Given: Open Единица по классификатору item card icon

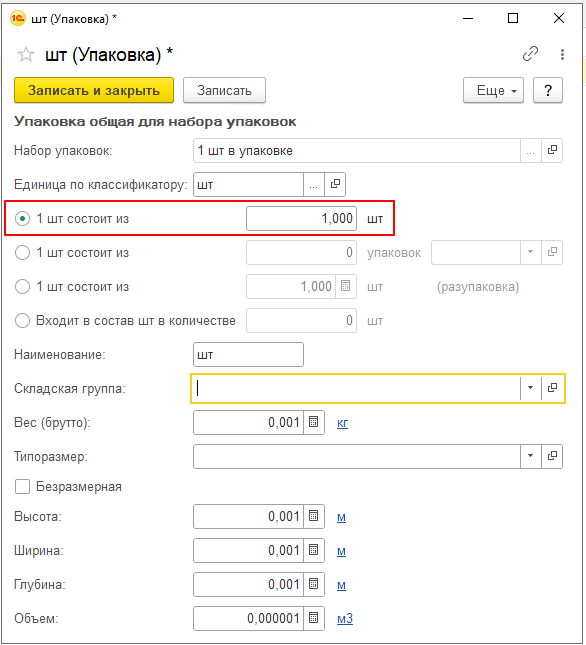Looking at the screenshot, I should tap(335, 184).
